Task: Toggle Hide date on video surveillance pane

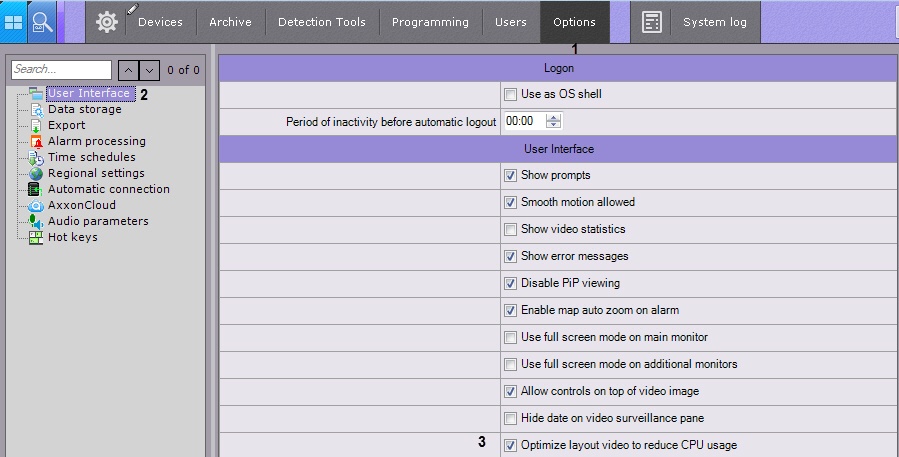Action: pos(511,418)
